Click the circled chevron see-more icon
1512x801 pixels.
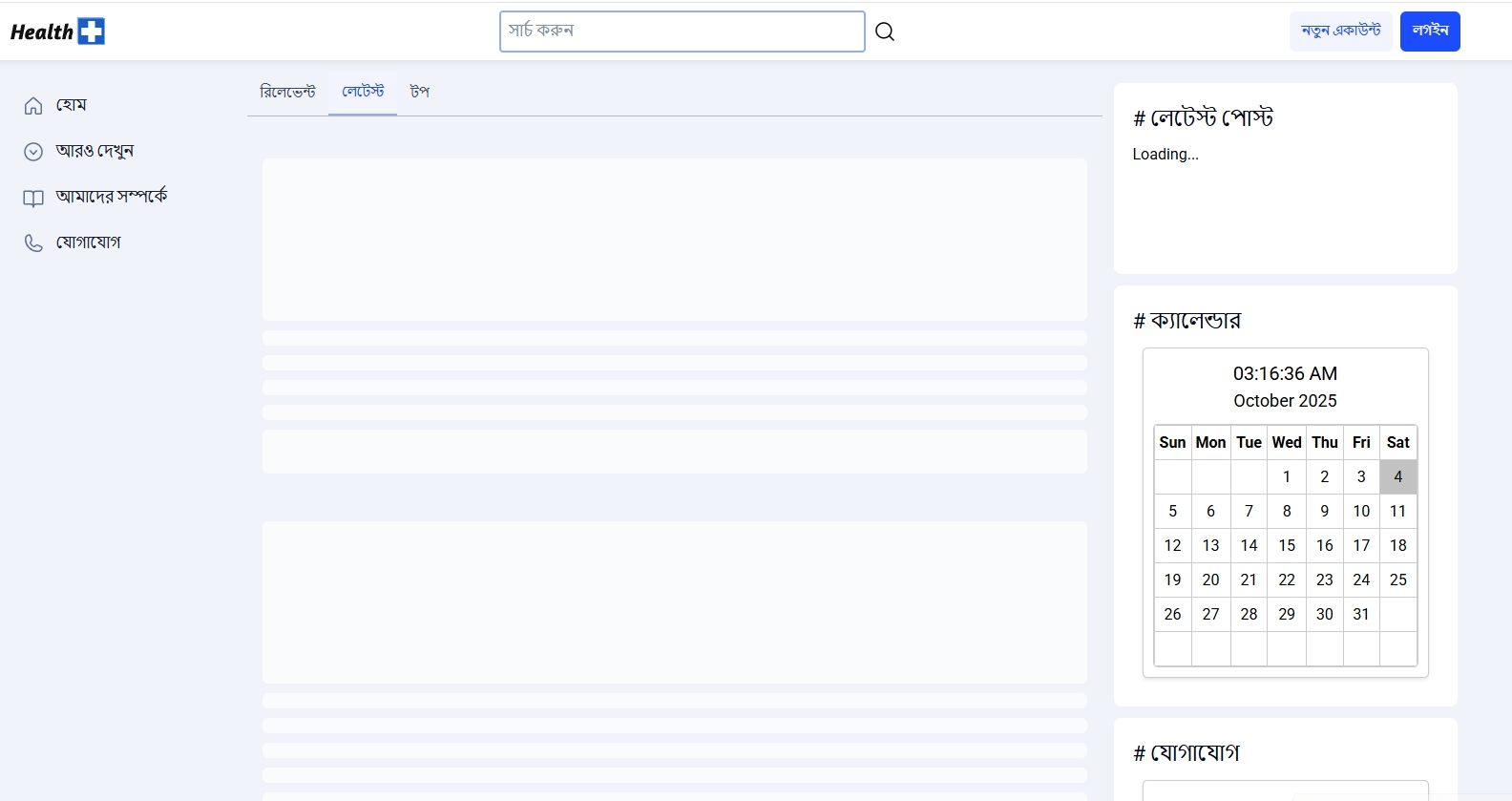[33, 152]
